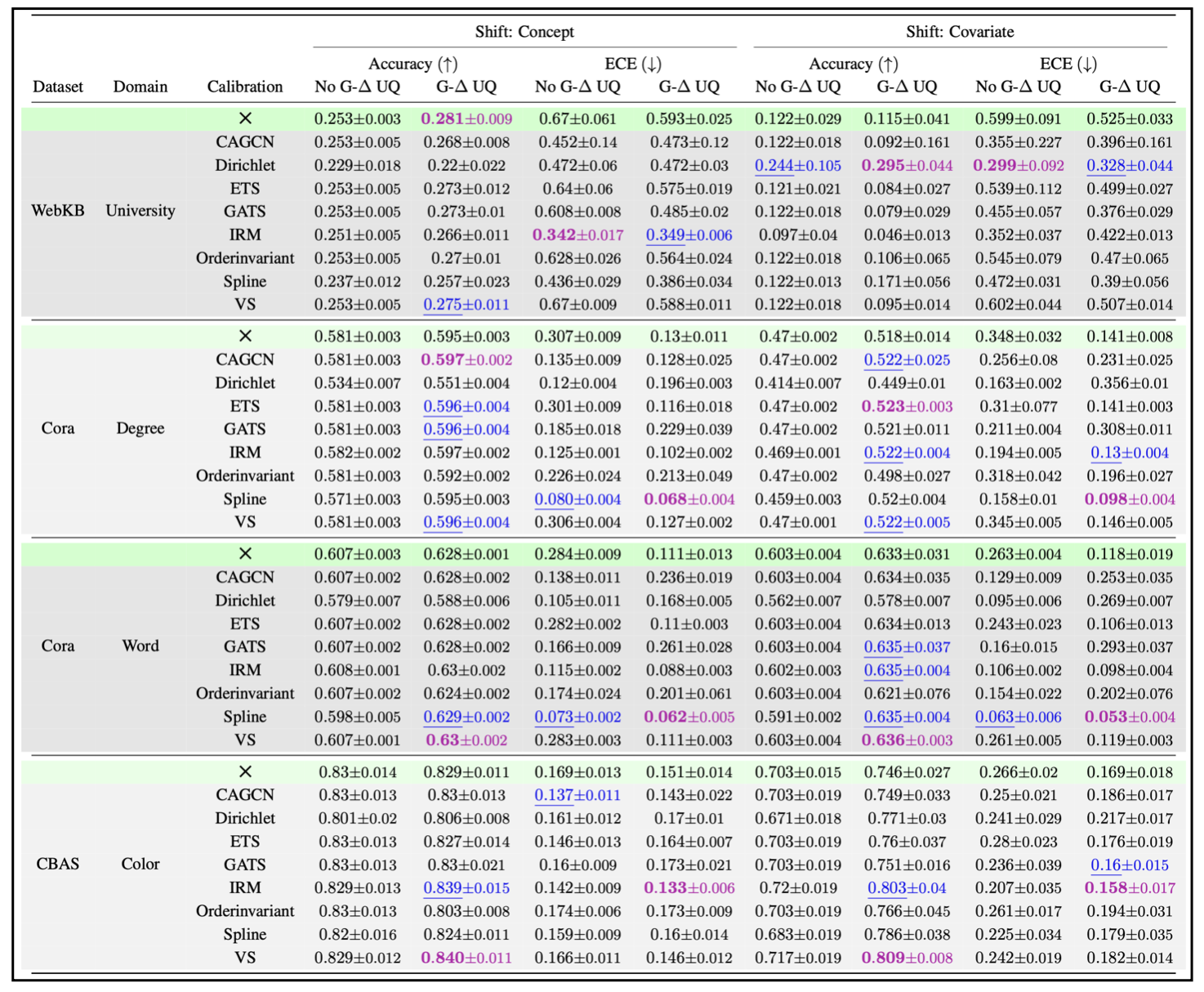
Task: Select the 'University' domain label
Action: (140, 211)
